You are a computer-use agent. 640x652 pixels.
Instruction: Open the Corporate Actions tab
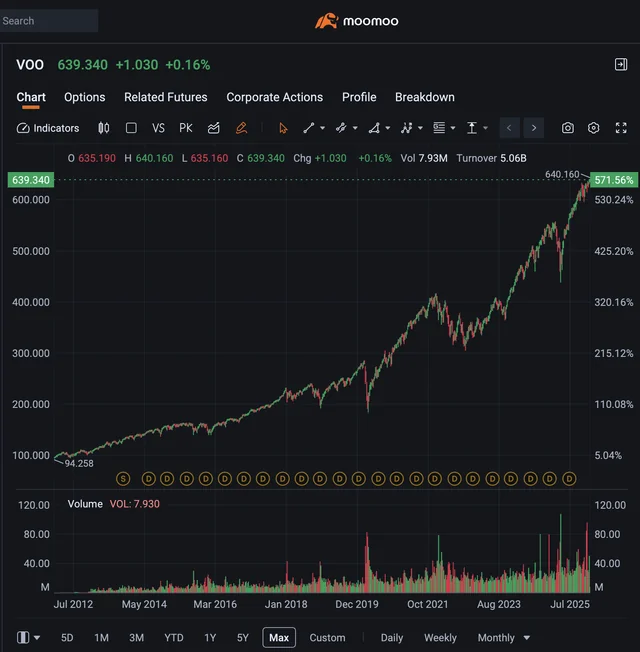click(x=275, y=97)
